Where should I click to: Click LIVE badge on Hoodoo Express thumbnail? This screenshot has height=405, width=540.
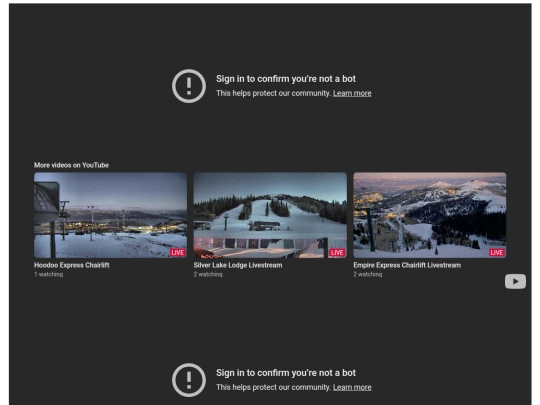pyautogui.click(x=178, y=252)
